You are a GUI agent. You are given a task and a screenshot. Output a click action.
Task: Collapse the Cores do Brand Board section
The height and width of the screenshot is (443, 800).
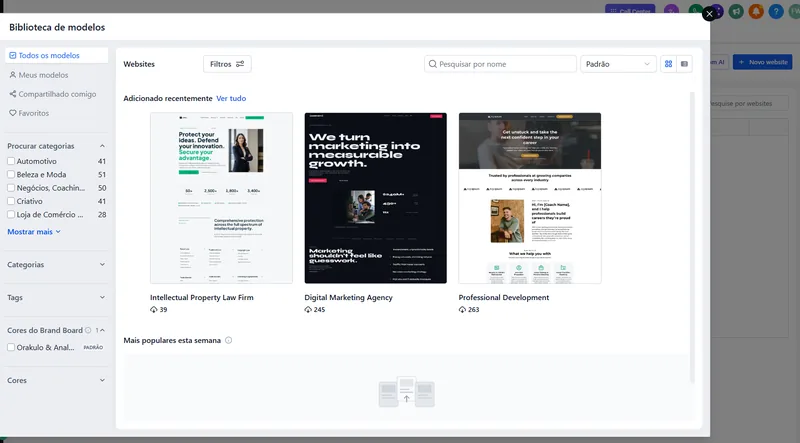pyautogui.click(x=103, y=330)
